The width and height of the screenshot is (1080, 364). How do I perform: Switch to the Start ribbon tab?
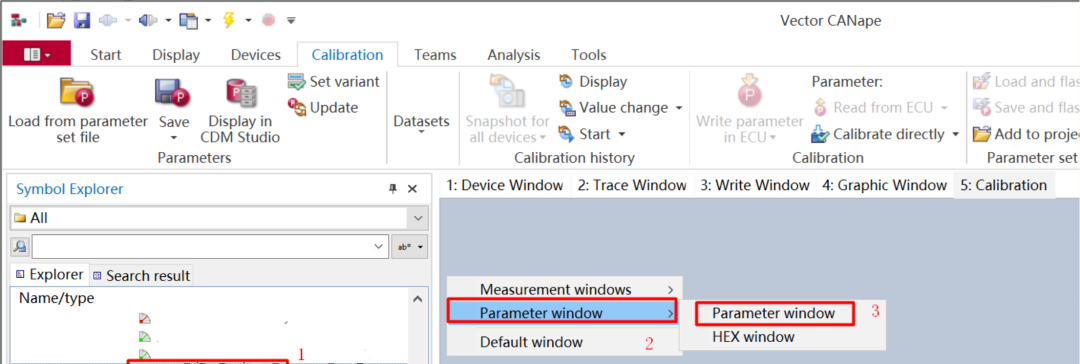(106, 55)
